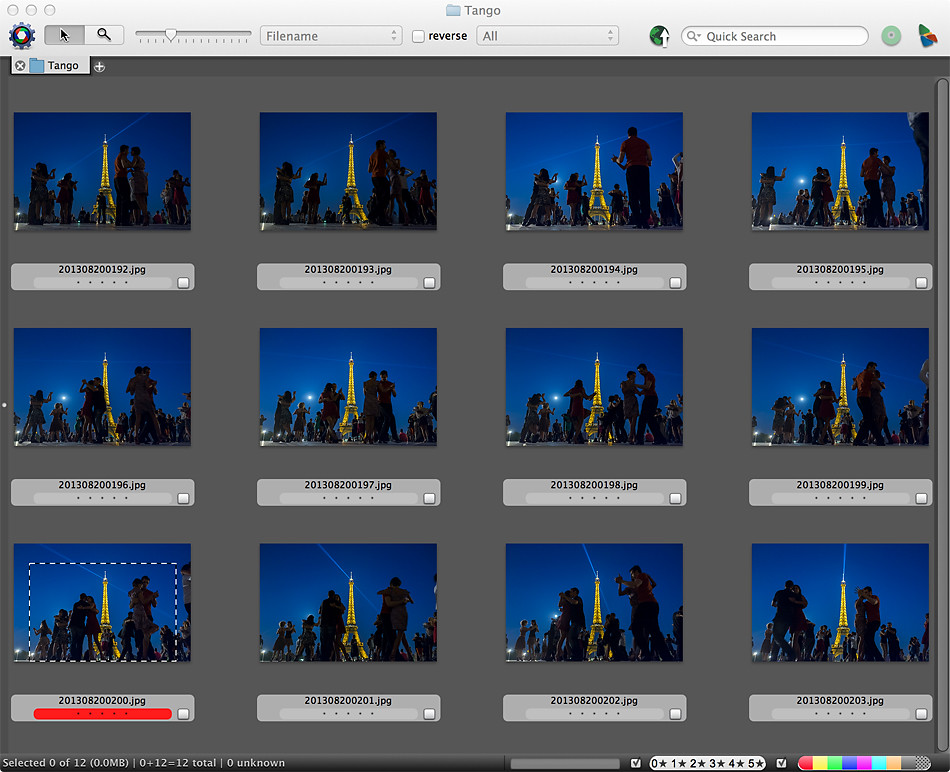Open the Quick Search magnifier options
The height and width of the screenshot is (772, 950).
tap(694, 36)
